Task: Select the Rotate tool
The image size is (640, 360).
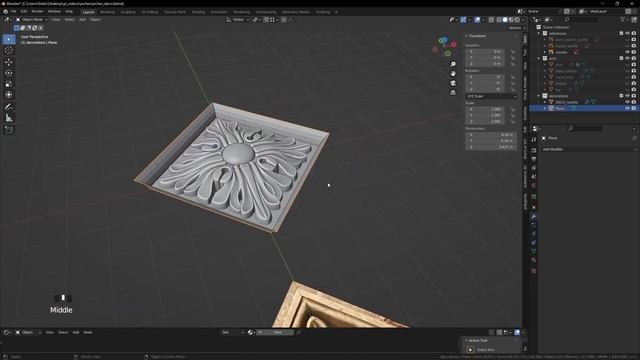Action: [x=9, y=73]
